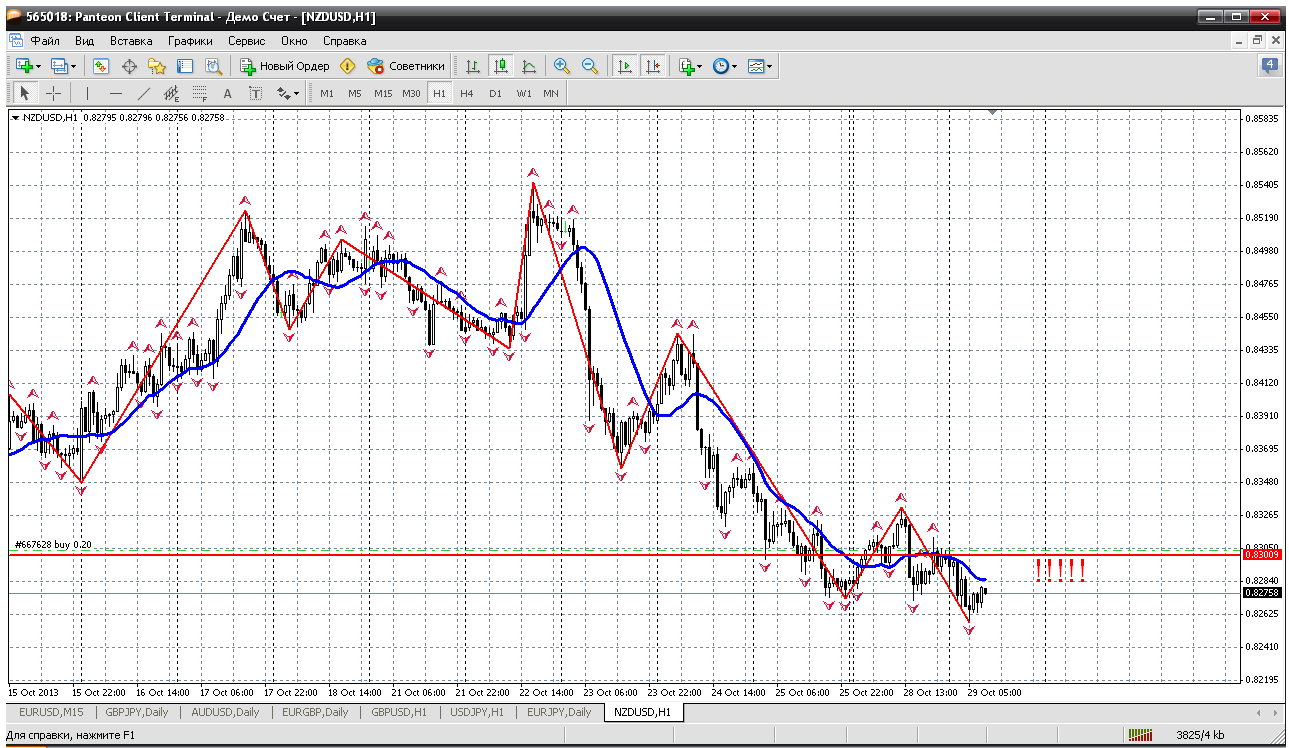Open the Strategy Tester icon

(x=213, y=66)
